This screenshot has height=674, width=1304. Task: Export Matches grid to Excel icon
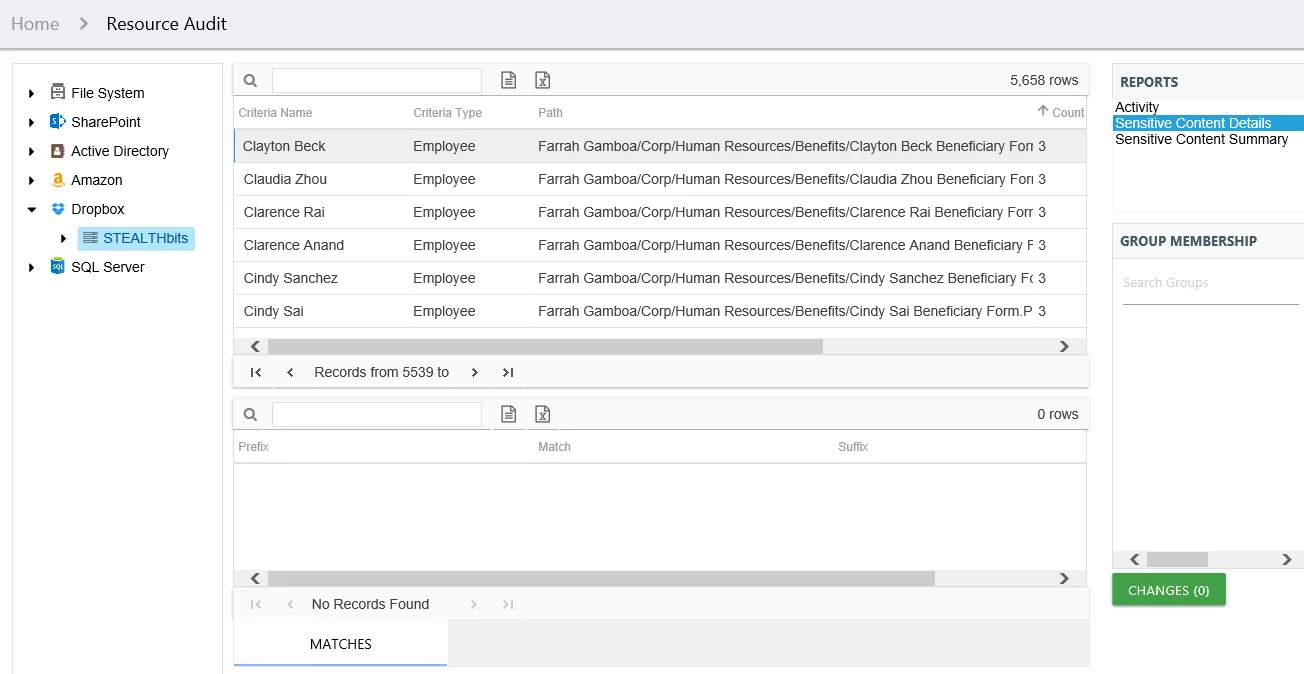coord(542,414)
